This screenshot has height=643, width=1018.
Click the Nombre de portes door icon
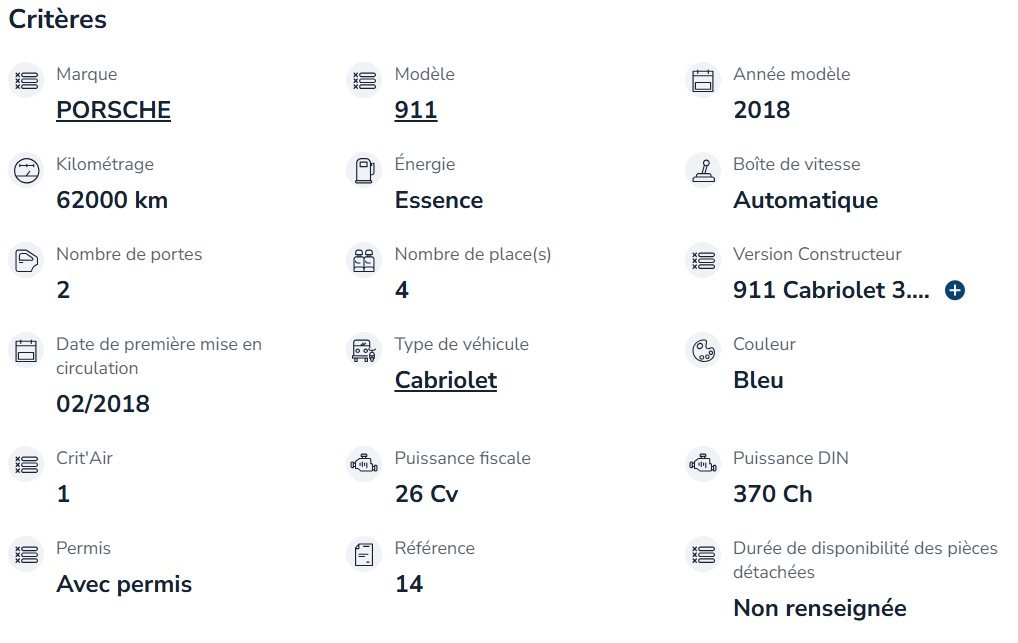[x=27, y=260]
